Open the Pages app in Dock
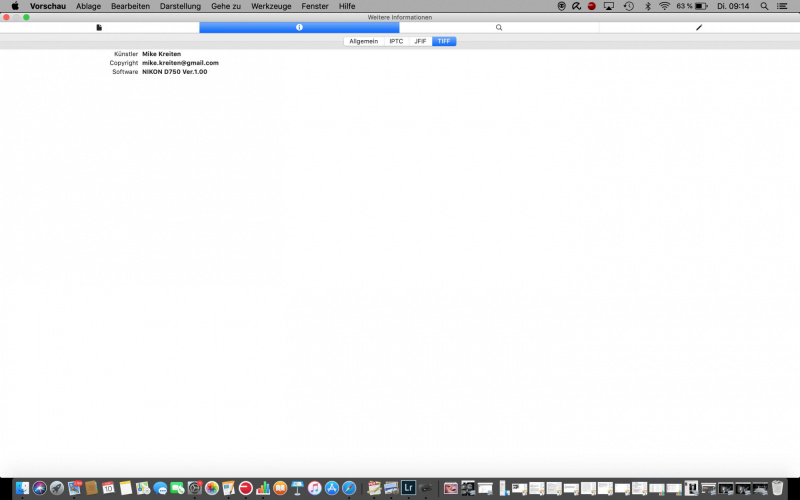Image resolution: width=800 pixels, height=500 pixels. [229, 488]
